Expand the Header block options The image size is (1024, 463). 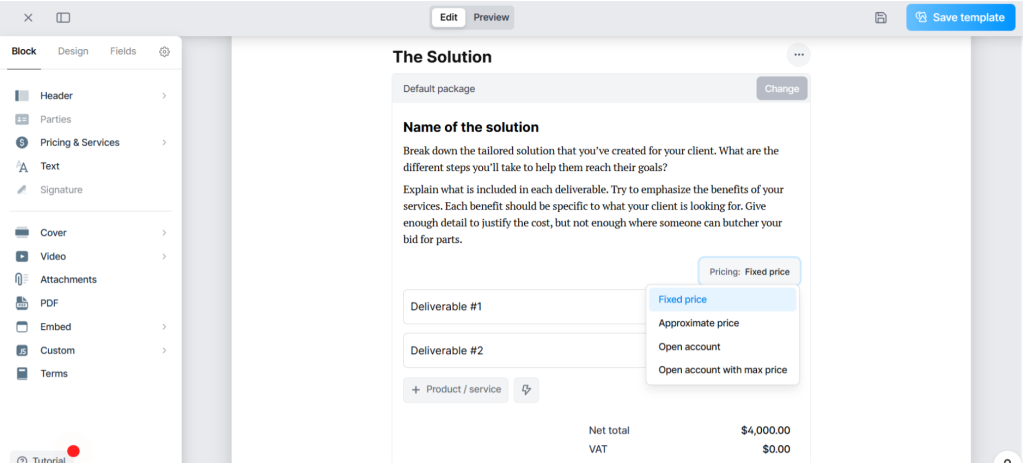coord(164,96)
